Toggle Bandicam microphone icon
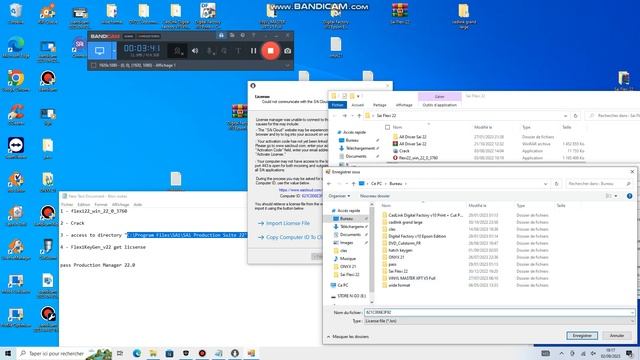This screenshot has height=360, width=640. (x=210, y=51)
